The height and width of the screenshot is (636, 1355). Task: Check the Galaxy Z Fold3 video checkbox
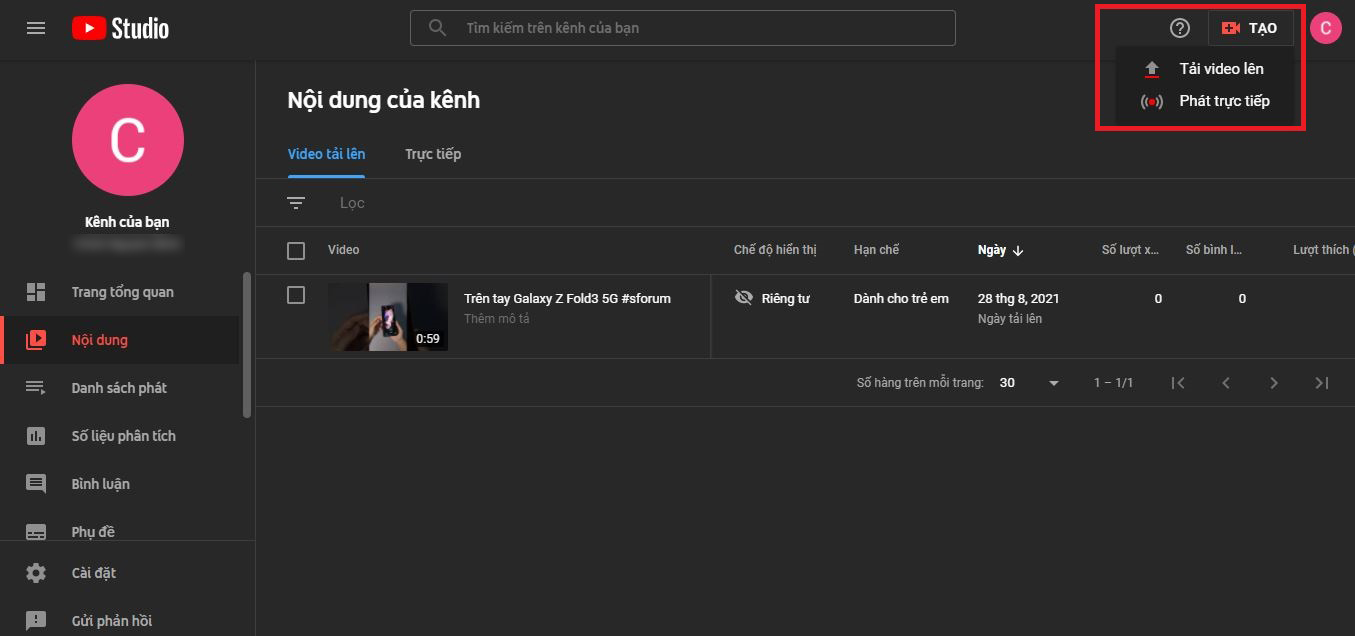pyautogui.click(x=296, y=295)
